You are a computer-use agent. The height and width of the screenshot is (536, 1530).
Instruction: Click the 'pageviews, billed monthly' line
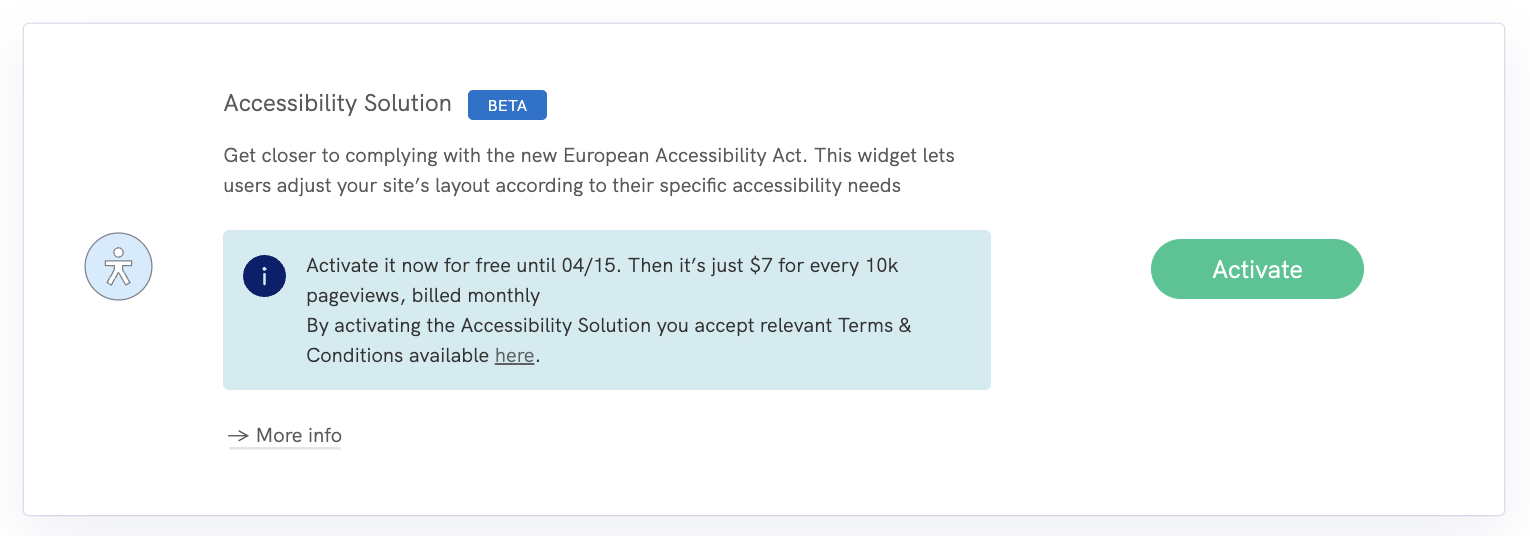pos(423,295)
